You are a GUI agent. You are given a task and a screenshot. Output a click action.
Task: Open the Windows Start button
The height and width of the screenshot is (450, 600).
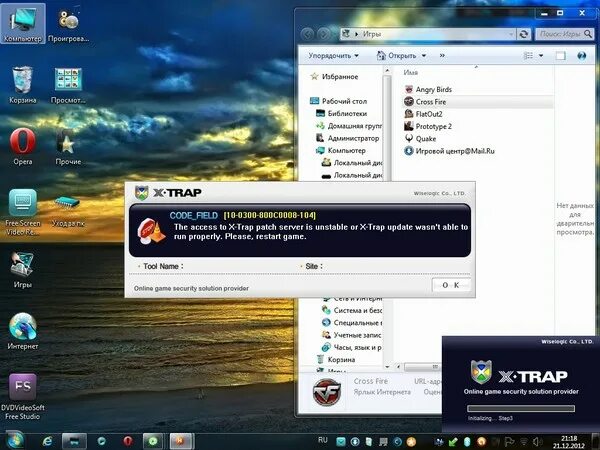(x=15, y=441)
